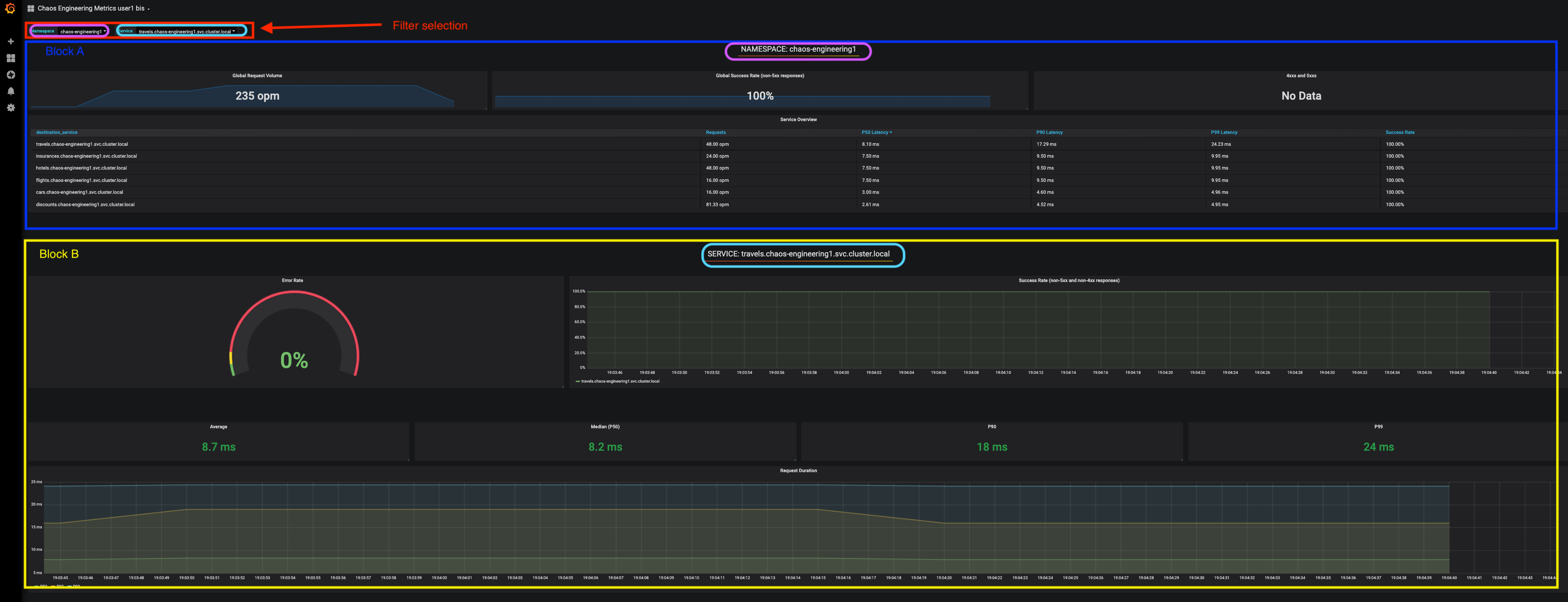
Task: Sort table by P90 Latency column header
Action: point(1049,132)
